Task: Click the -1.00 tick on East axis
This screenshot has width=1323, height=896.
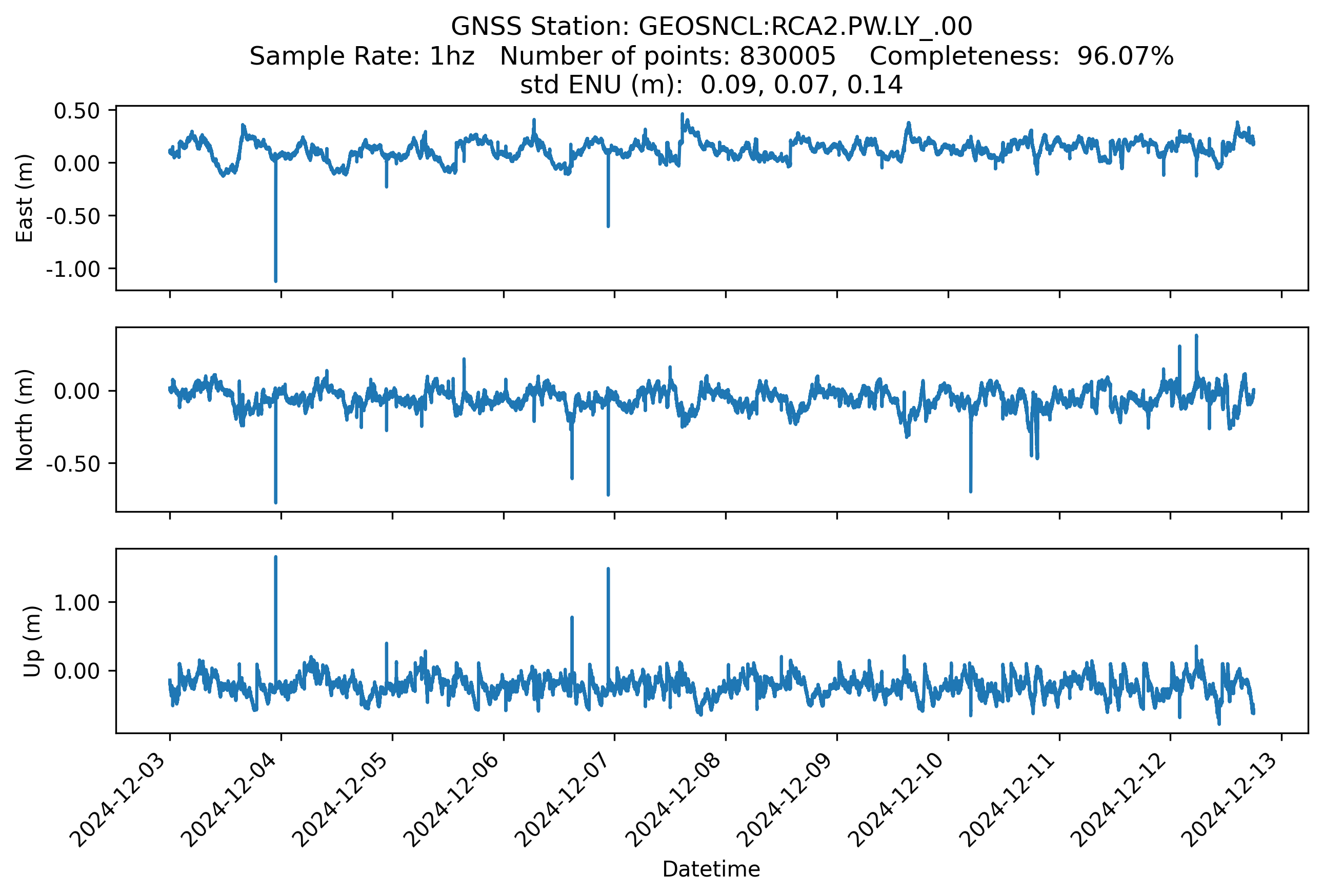Action: (x=73, y=269)
